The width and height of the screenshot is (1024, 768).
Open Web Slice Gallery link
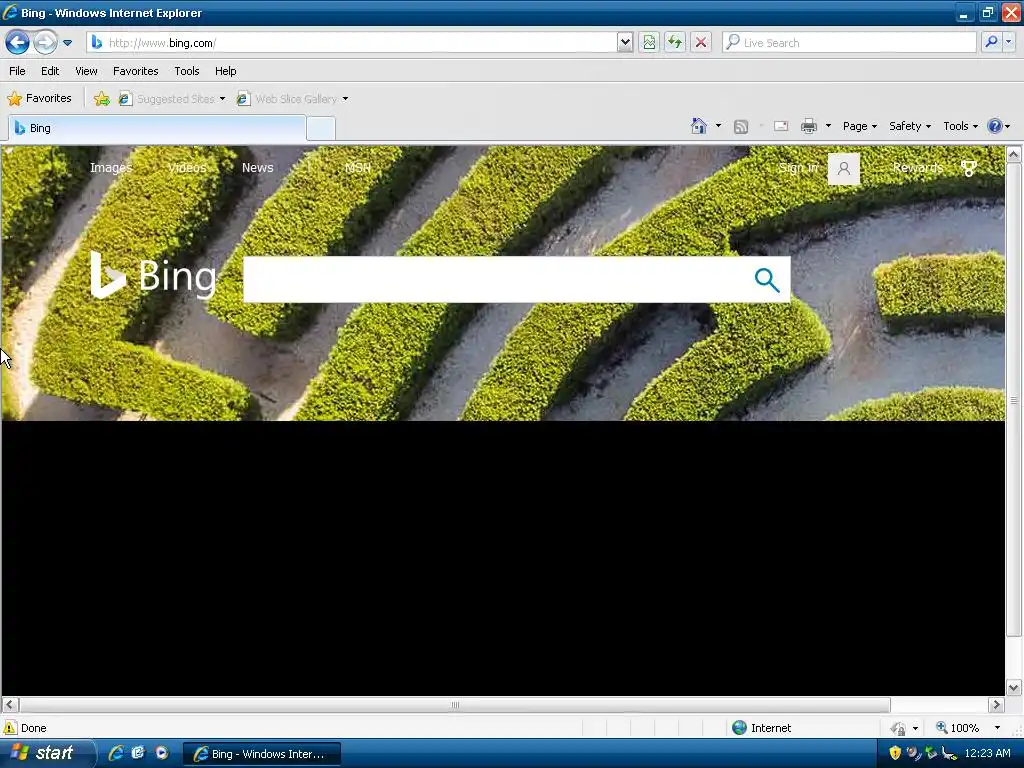(x=287, y=99)
